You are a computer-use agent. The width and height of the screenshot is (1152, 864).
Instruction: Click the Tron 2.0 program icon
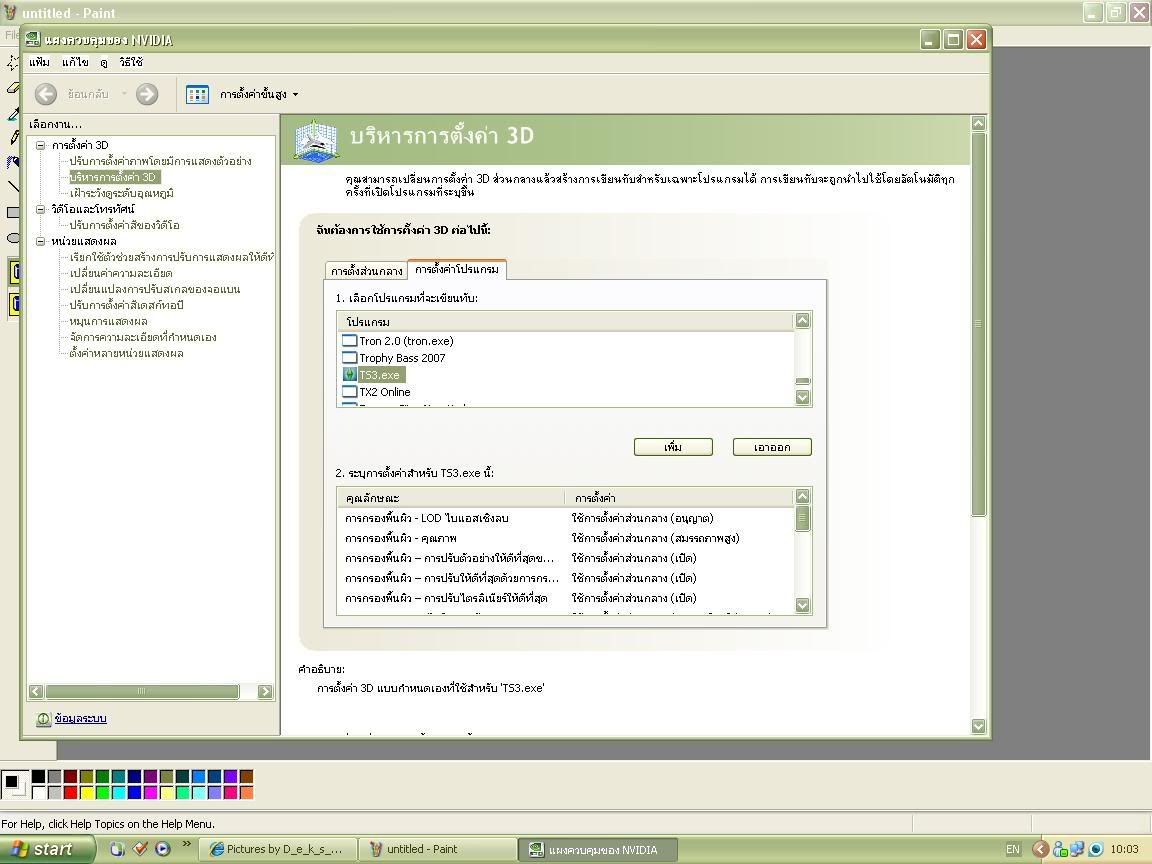pos(350,341)
